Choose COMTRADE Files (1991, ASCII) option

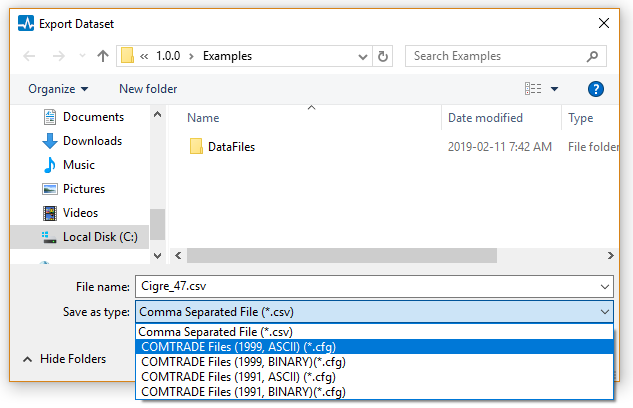pos(237,377)
